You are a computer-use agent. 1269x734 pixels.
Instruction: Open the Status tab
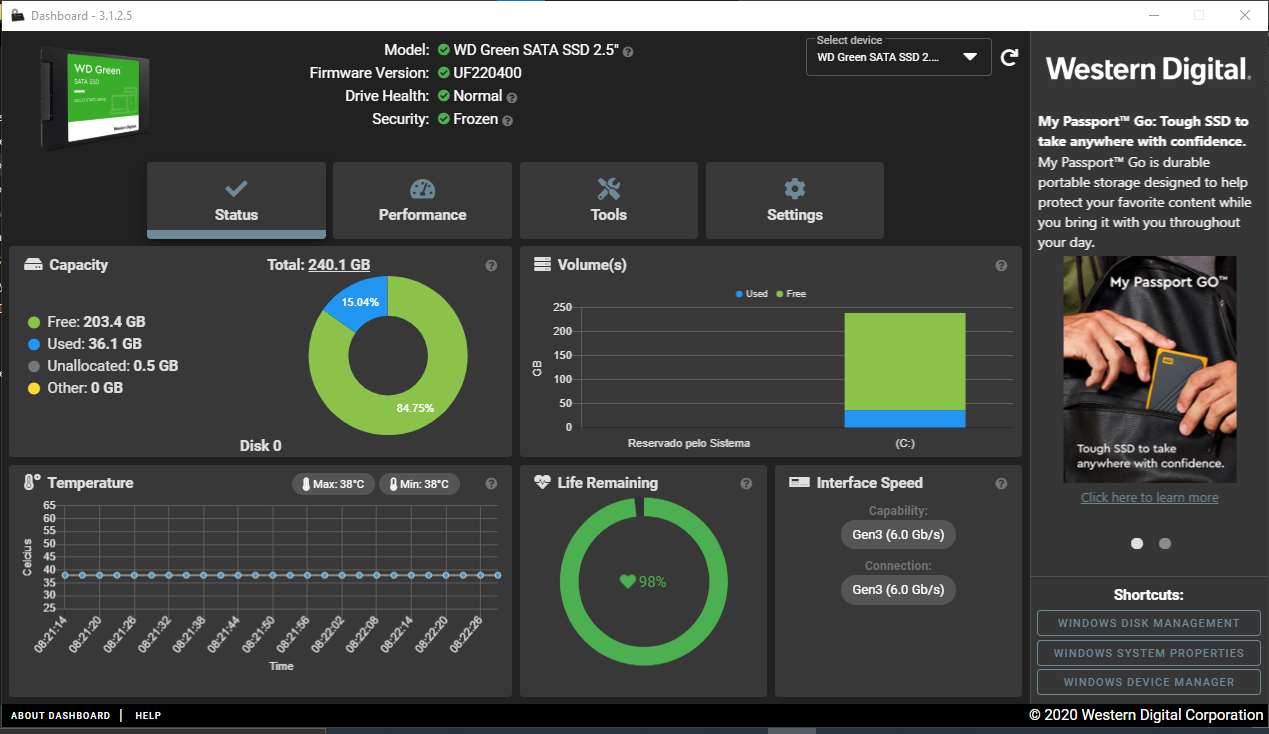point(236,200)
